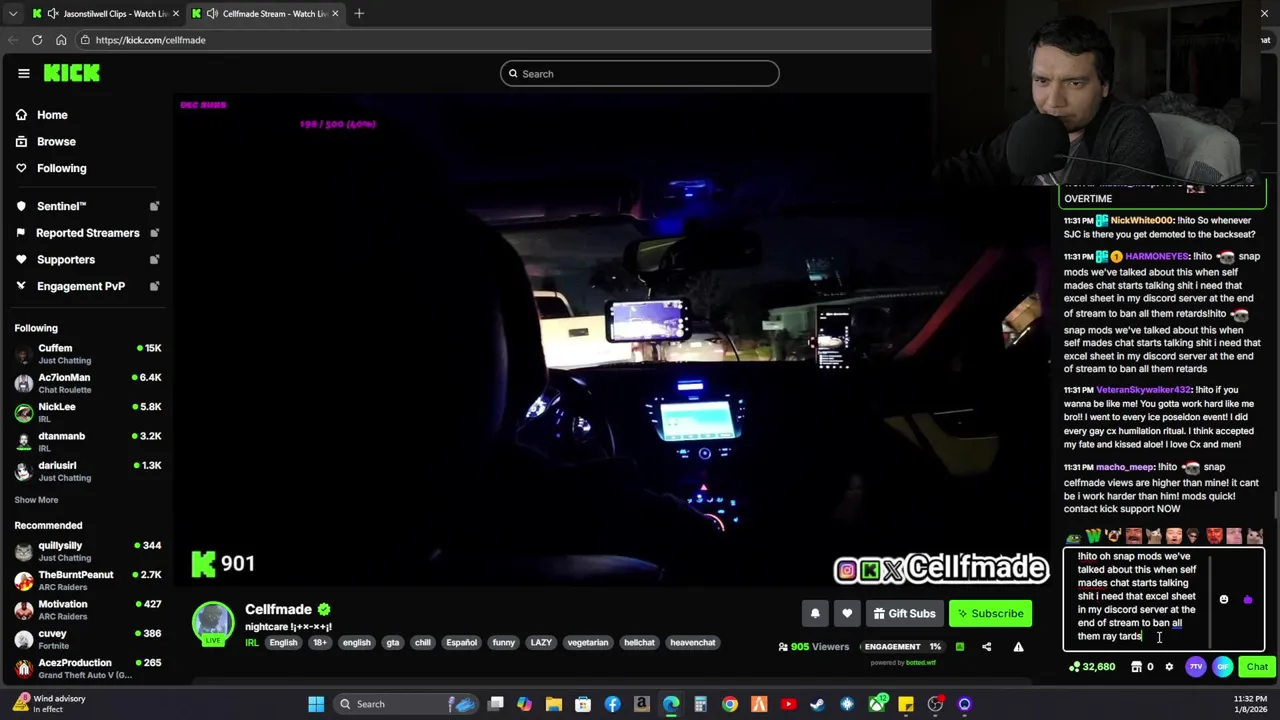Open AcezProduction's recommended channel
Screen dimensions: 1280x720
click(x=88, y=668)
